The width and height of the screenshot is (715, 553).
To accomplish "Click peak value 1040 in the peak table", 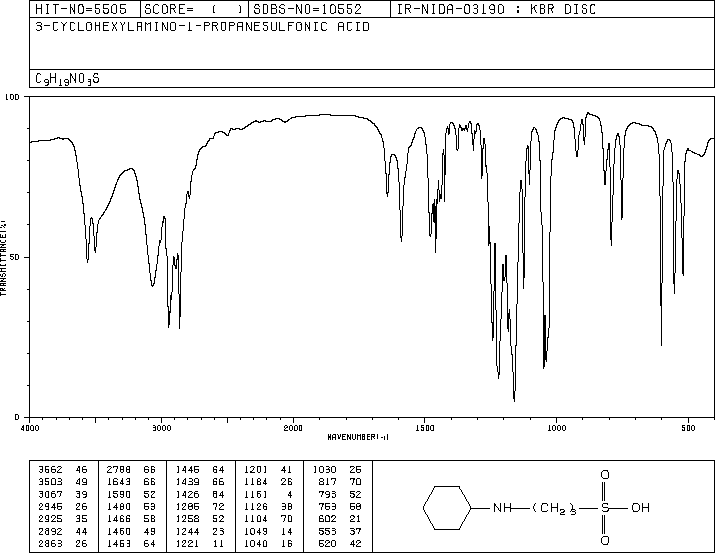I will coord(256,543).
